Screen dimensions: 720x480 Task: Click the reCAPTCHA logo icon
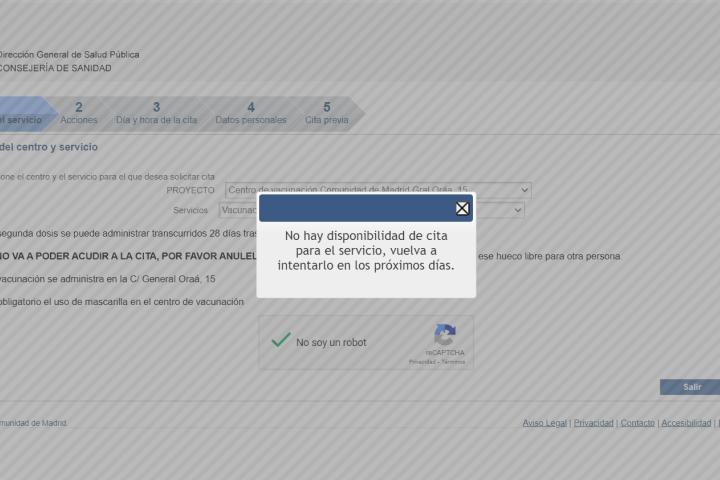445,335
